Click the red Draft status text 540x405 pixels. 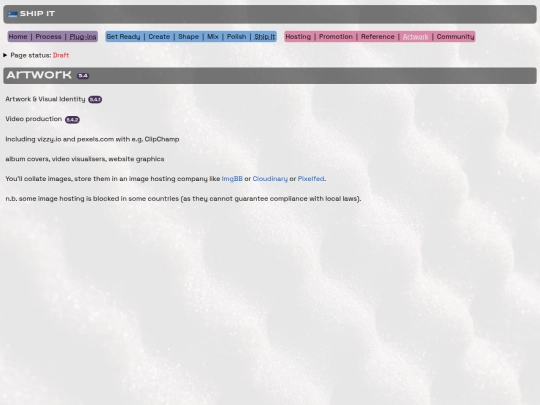[x=61, y=55]
